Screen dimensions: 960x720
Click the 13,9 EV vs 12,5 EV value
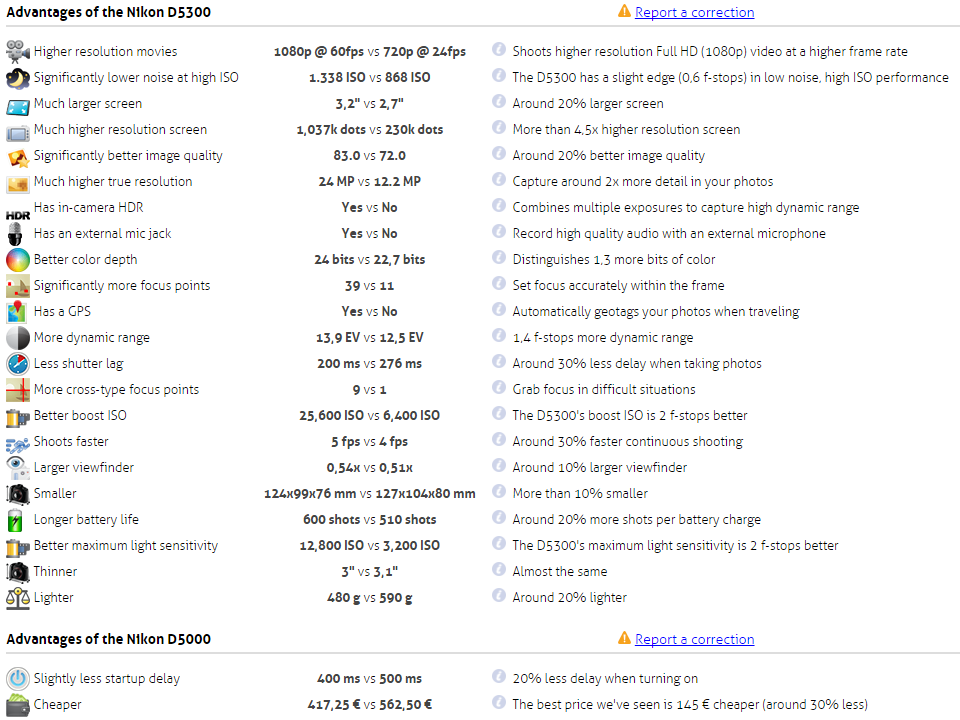370,338
